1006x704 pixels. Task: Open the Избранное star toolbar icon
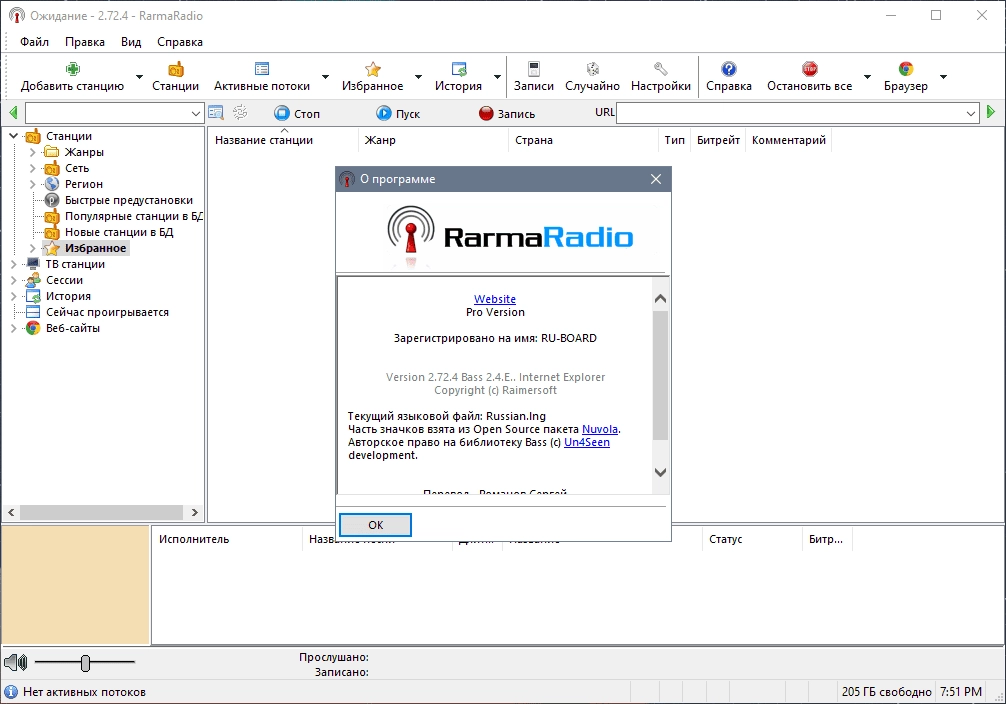tap(372, 69)
